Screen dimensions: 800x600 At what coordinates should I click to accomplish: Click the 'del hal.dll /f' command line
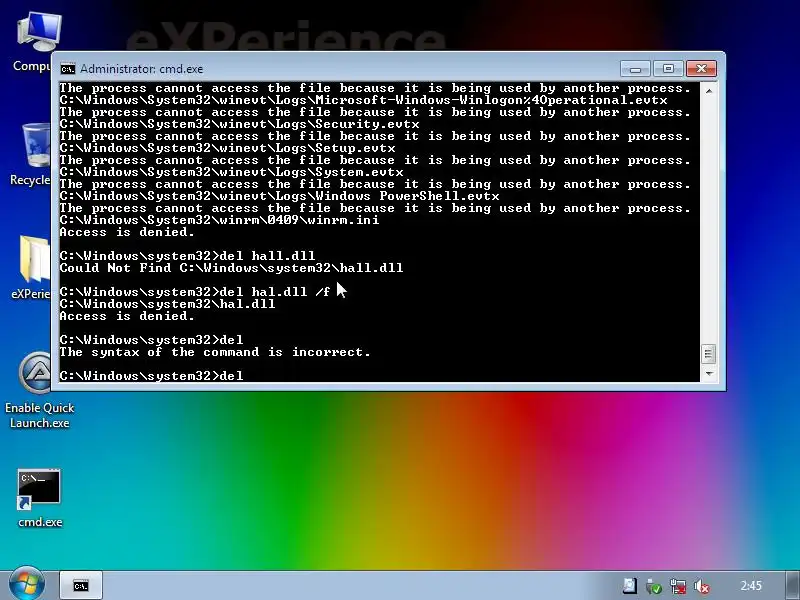(x=195, y=292)
